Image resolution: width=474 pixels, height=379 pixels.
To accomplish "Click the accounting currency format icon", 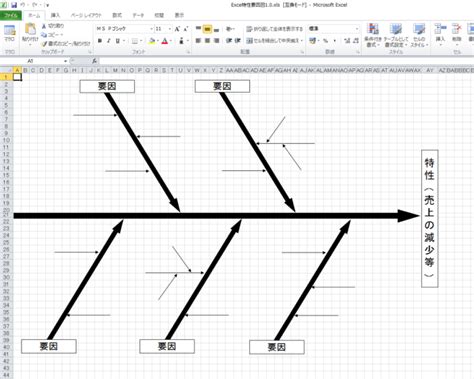I will coord(312,41).
